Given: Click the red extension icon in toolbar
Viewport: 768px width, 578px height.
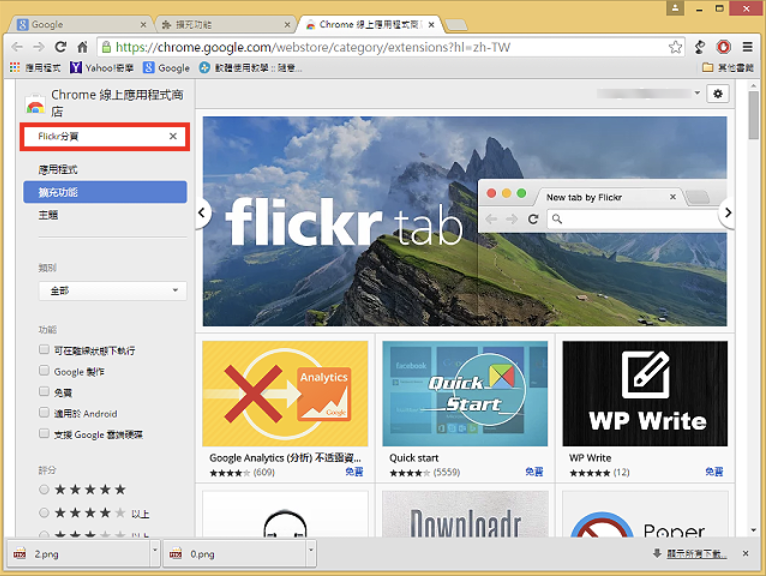Looking at the screenshot, I should [723, 47].
